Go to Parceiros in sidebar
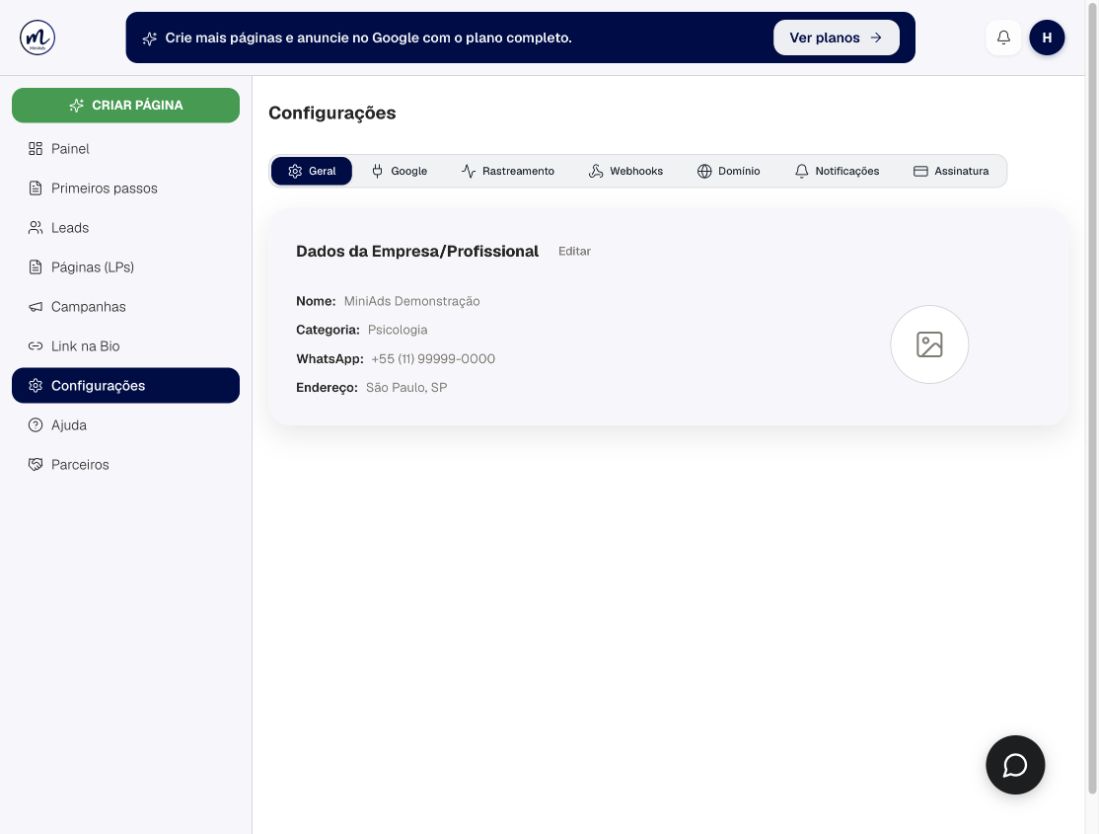 tap(125, 465)
